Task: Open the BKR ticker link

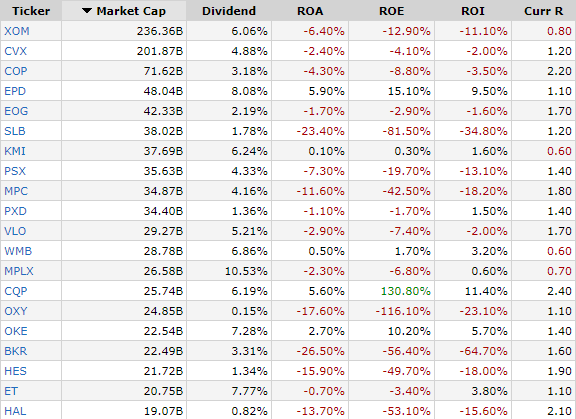Action: (15, 351)
